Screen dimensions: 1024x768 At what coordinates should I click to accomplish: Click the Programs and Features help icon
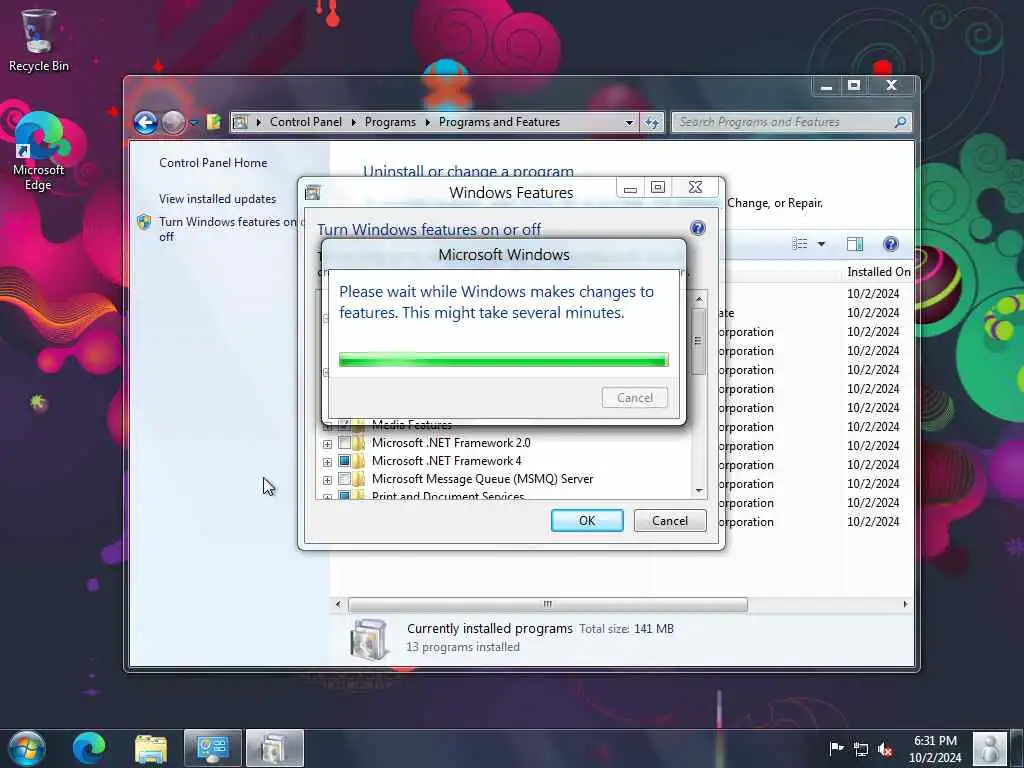coord(891,244)
